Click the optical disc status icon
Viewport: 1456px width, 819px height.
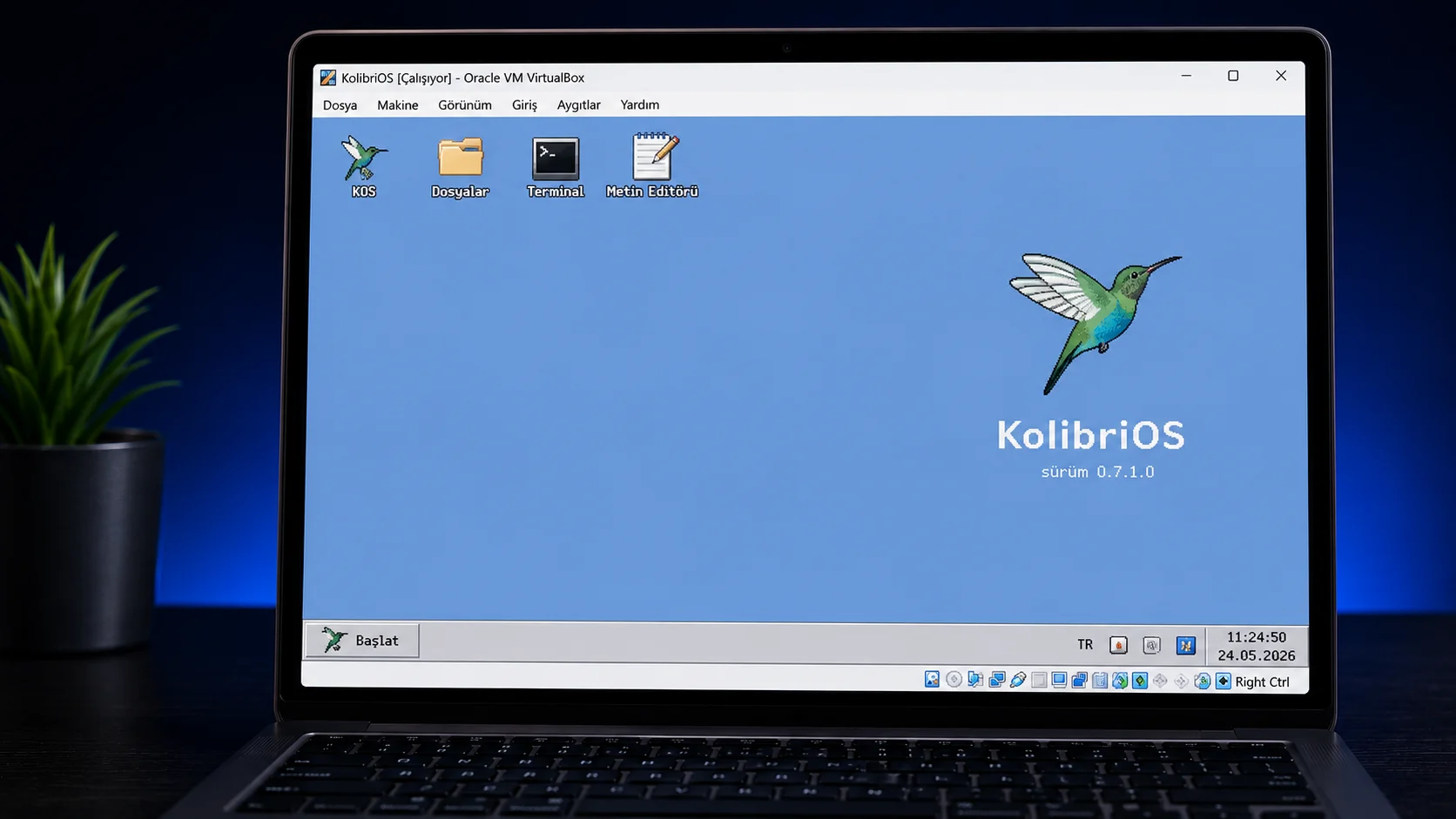[954, 680]
